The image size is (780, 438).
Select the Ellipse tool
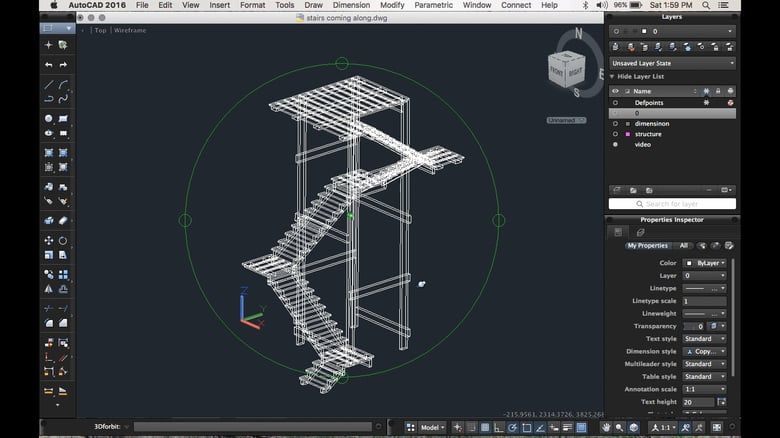pos(48,133)
